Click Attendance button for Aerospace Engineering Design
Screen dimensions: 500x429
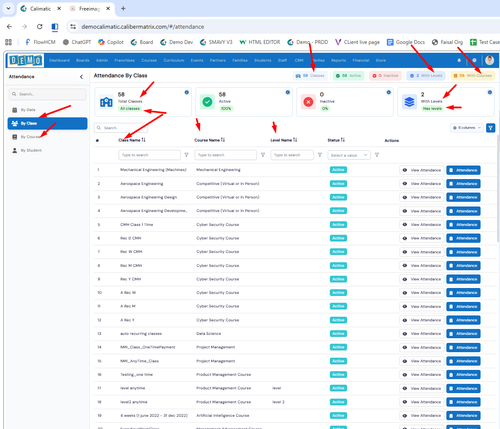pyautogui.click(x=463, y=197)
